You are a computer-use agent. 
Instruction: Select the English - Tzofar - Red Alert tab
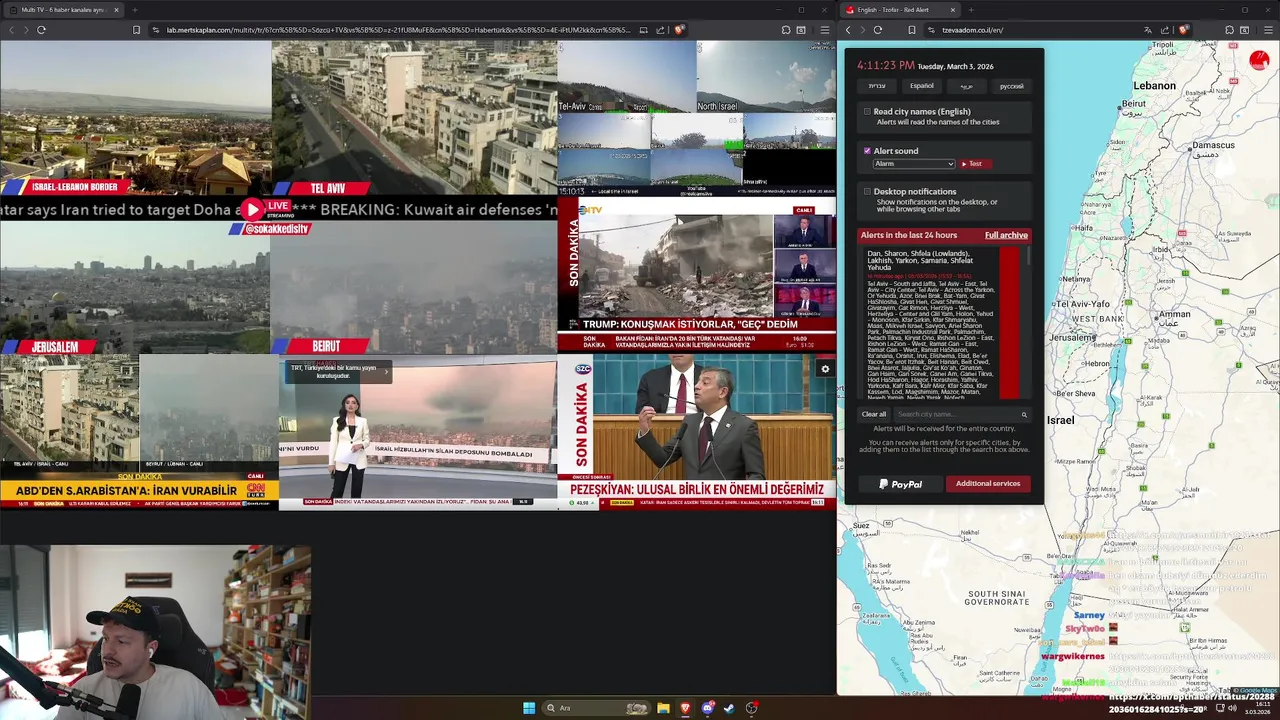point(900,10)
